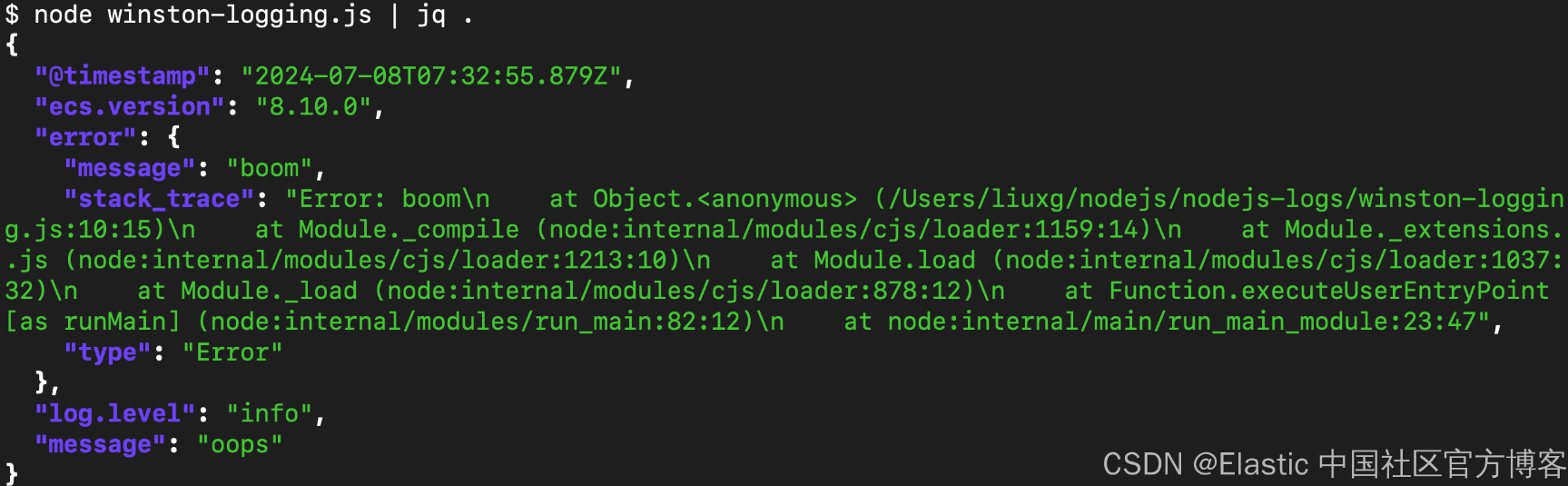Click the "oops" message value
The height and width of the screenshot is (486, 1568).
click(x=240, y=445)
